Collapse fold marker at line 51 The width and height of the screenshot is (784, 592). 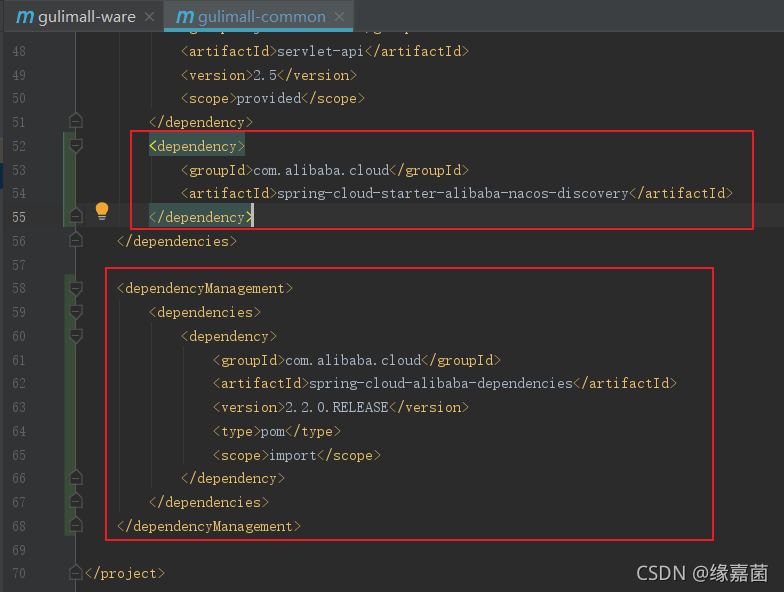coord(76,120)
